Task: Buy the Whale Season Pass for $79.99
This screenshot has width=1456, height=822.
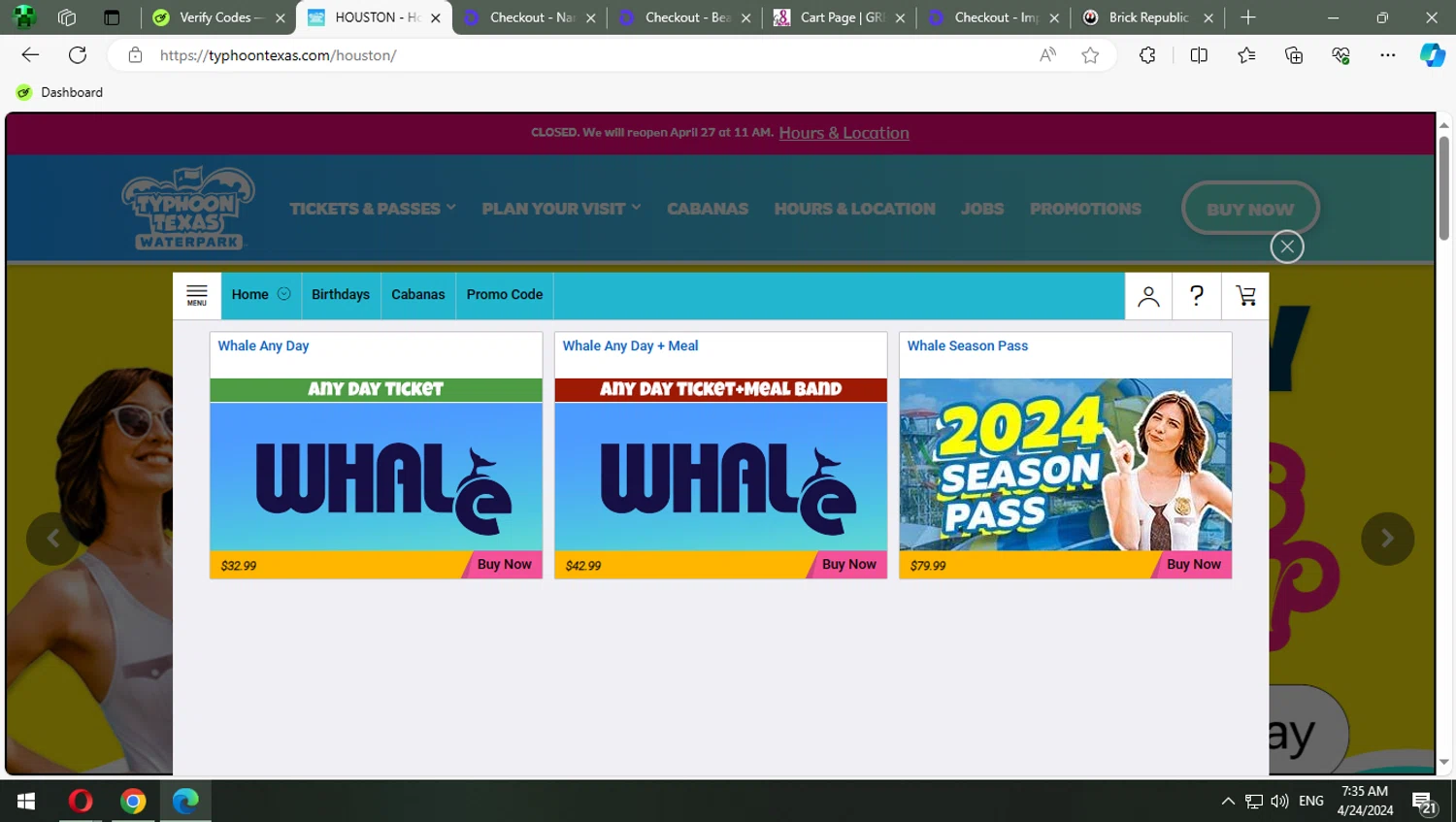Action: coord(1192,565)
